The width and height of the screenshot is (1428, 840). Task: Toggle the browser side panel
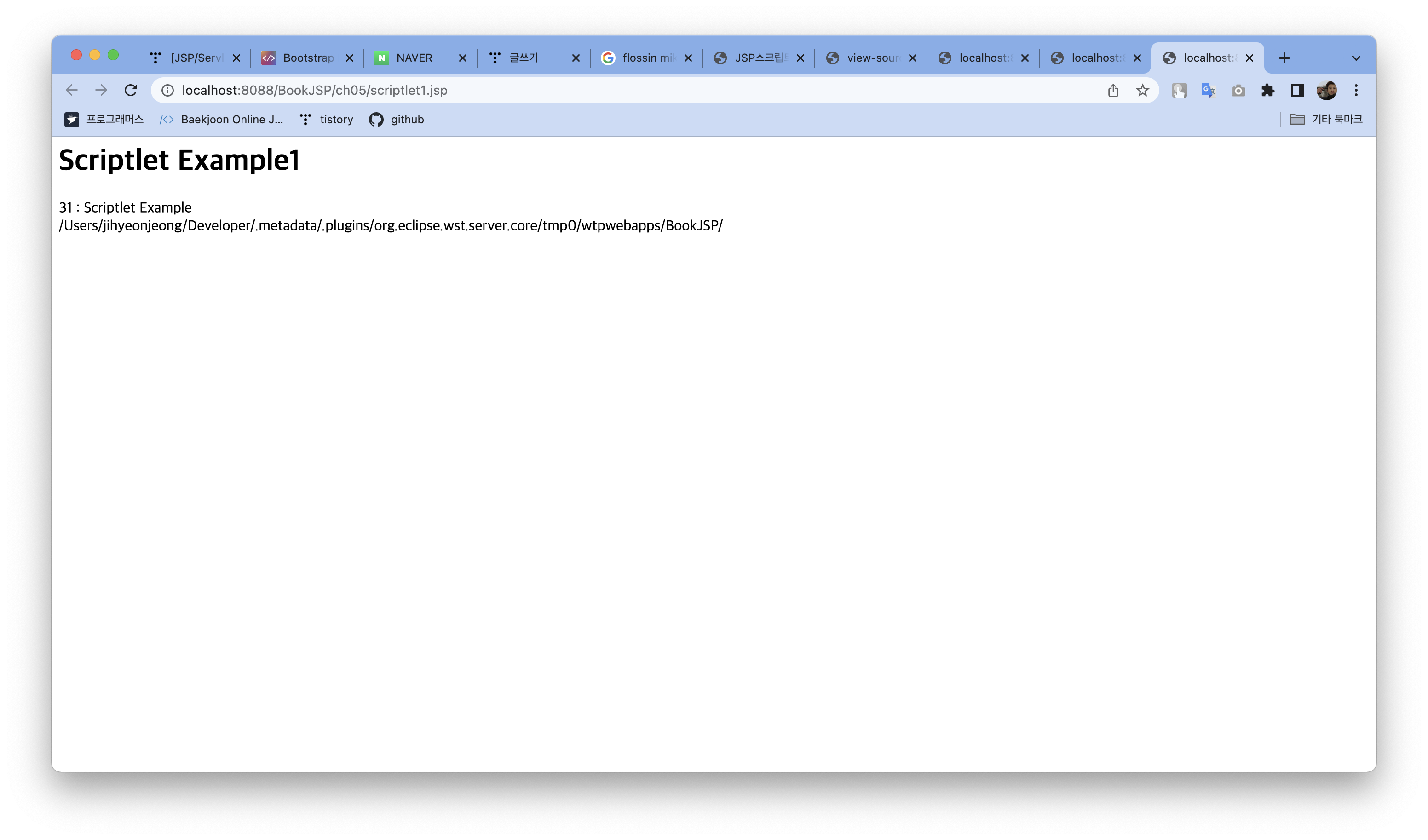click(x=1297, y=90)
